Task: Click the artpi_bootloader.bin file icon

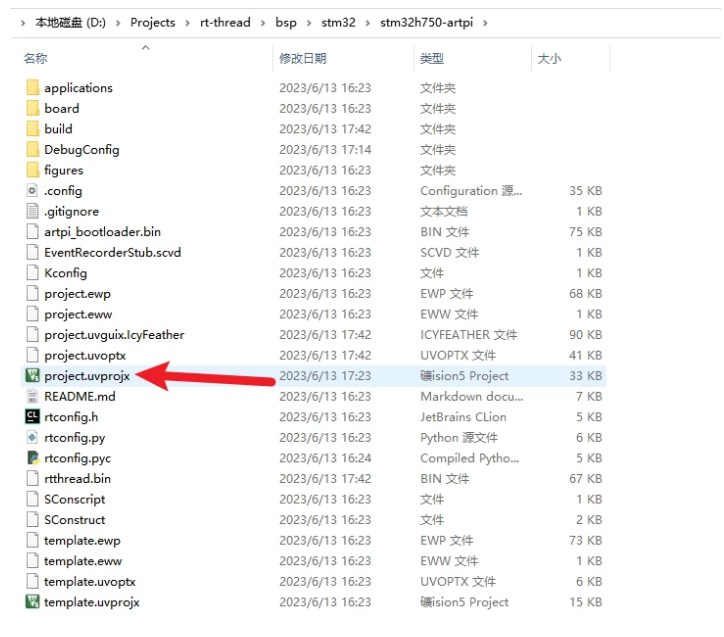Action: pos(32,232)
